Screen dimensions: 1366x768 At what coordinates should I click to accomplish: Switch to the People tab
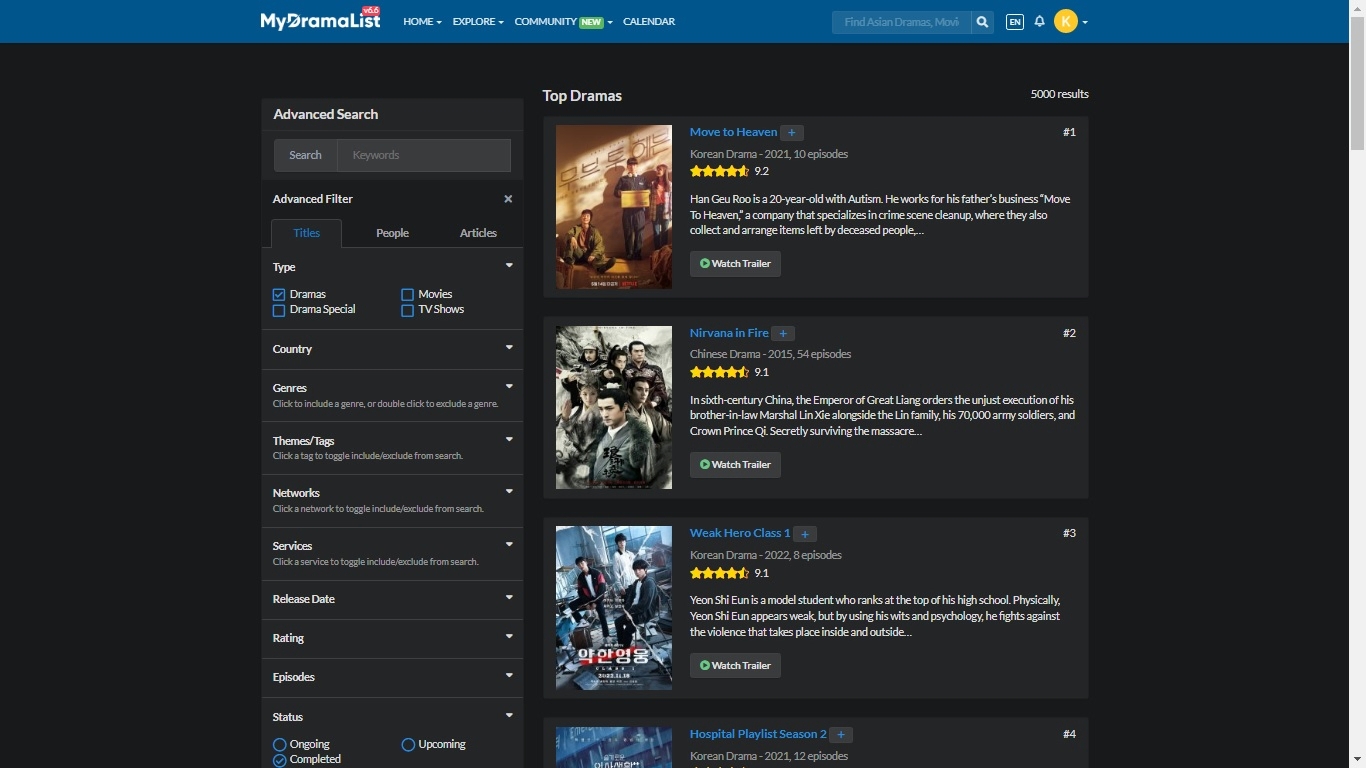pyautogui.click(x=392, y=233)
